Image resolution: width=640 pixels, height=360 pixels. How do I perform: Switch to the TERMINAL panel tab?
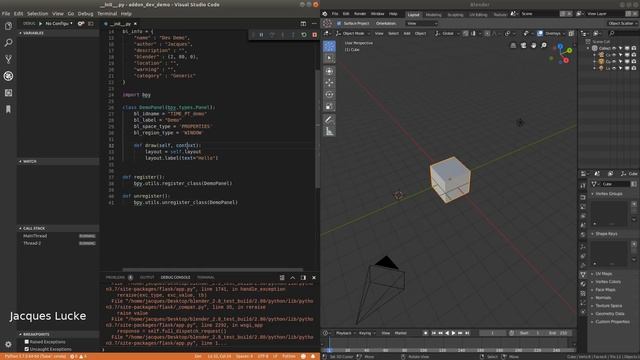pyautogui.click(x=206, y=278)
